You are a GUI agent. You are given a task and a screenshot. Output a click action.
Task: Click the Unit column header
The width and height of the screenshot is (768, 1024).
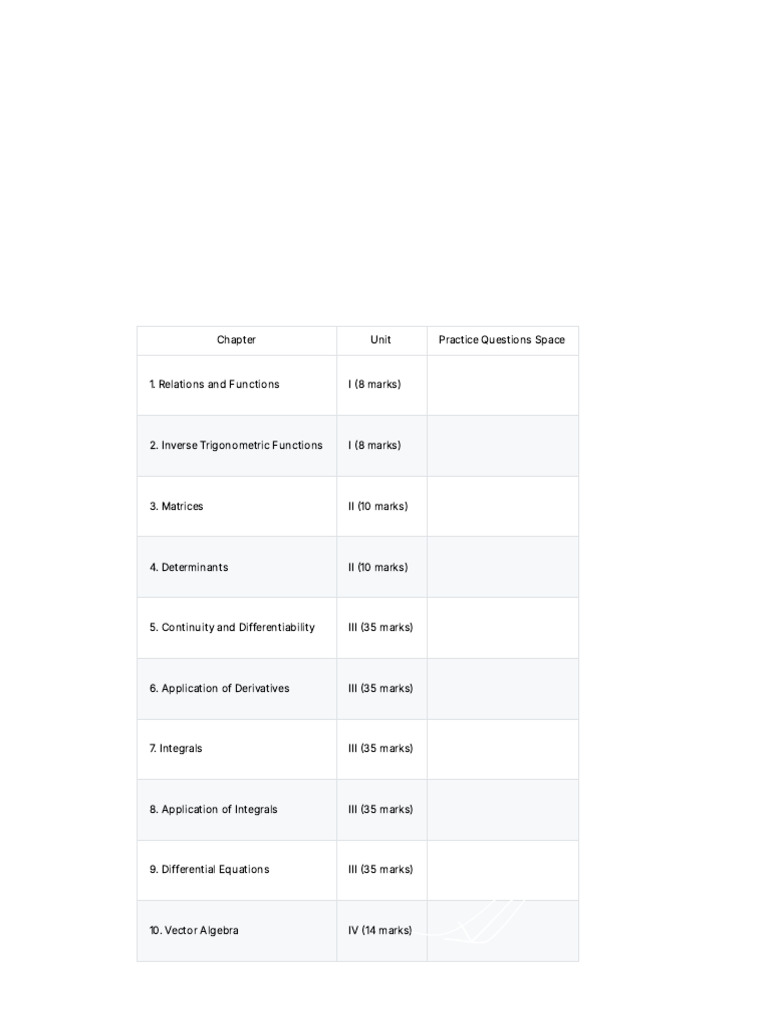[x=381, y=340]
